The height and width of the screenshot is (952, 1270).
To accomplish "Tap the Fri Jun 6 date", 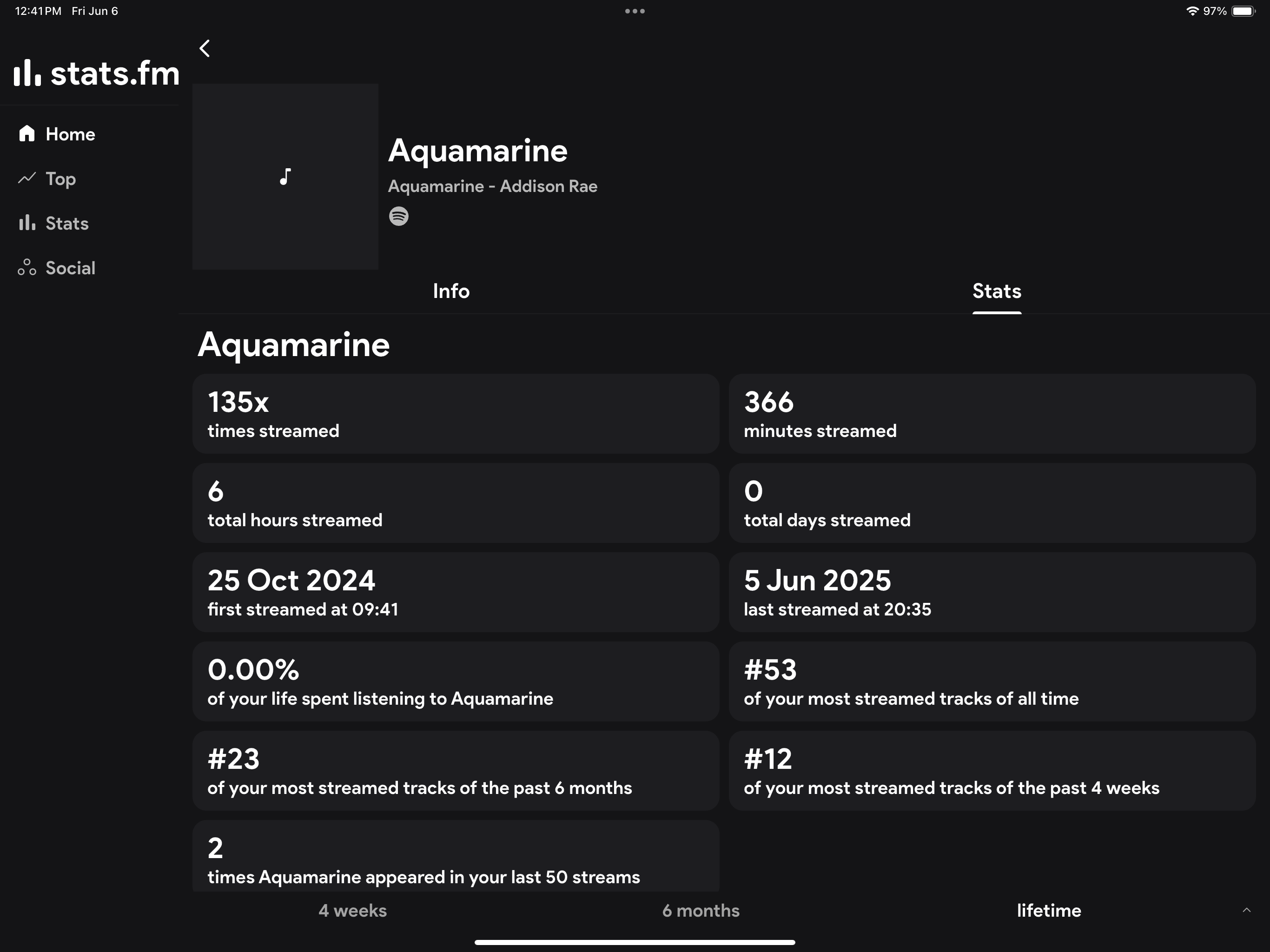I will [95, 11].
